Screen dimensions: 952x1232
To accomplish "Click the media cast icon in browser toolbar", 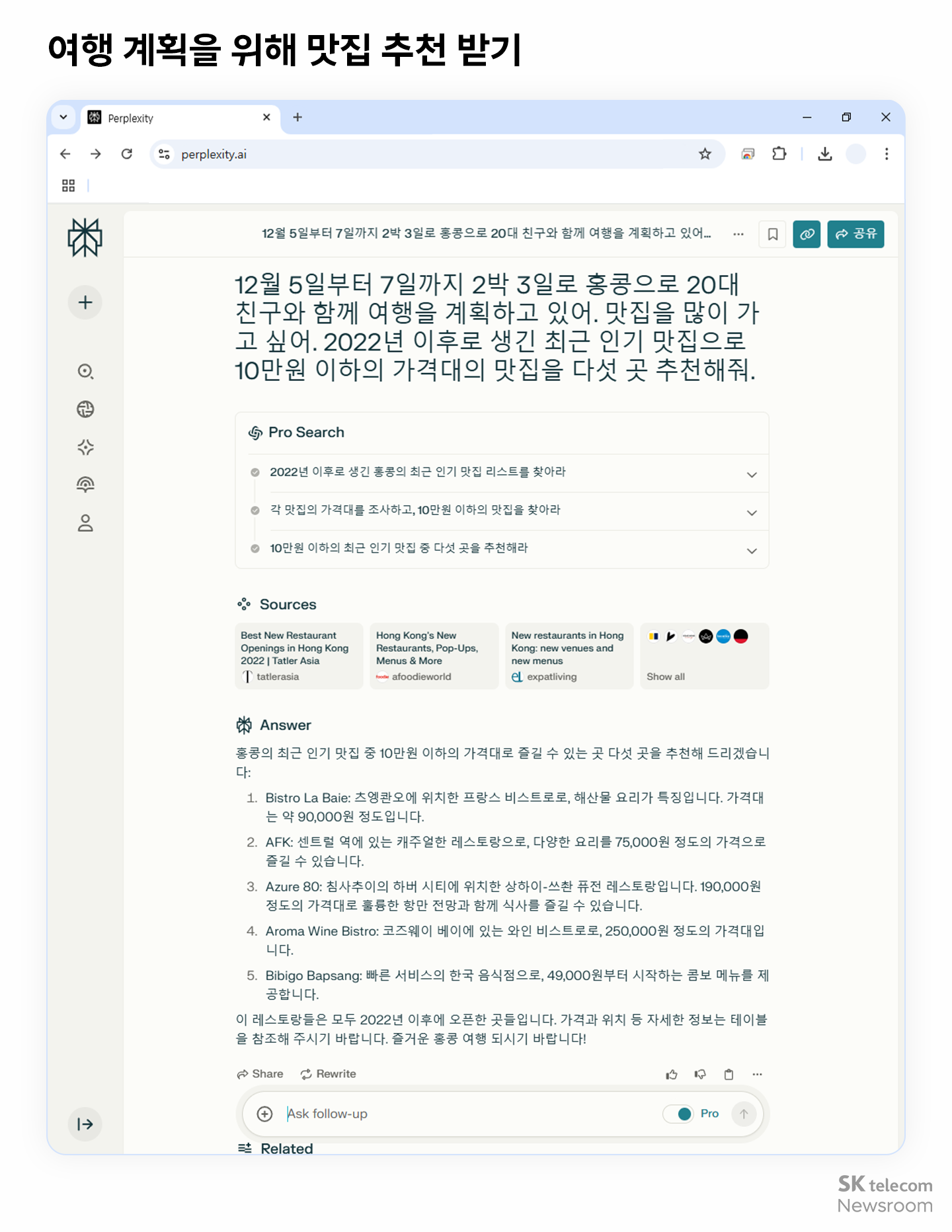I will pyautogui.click(x=748, y=154).
